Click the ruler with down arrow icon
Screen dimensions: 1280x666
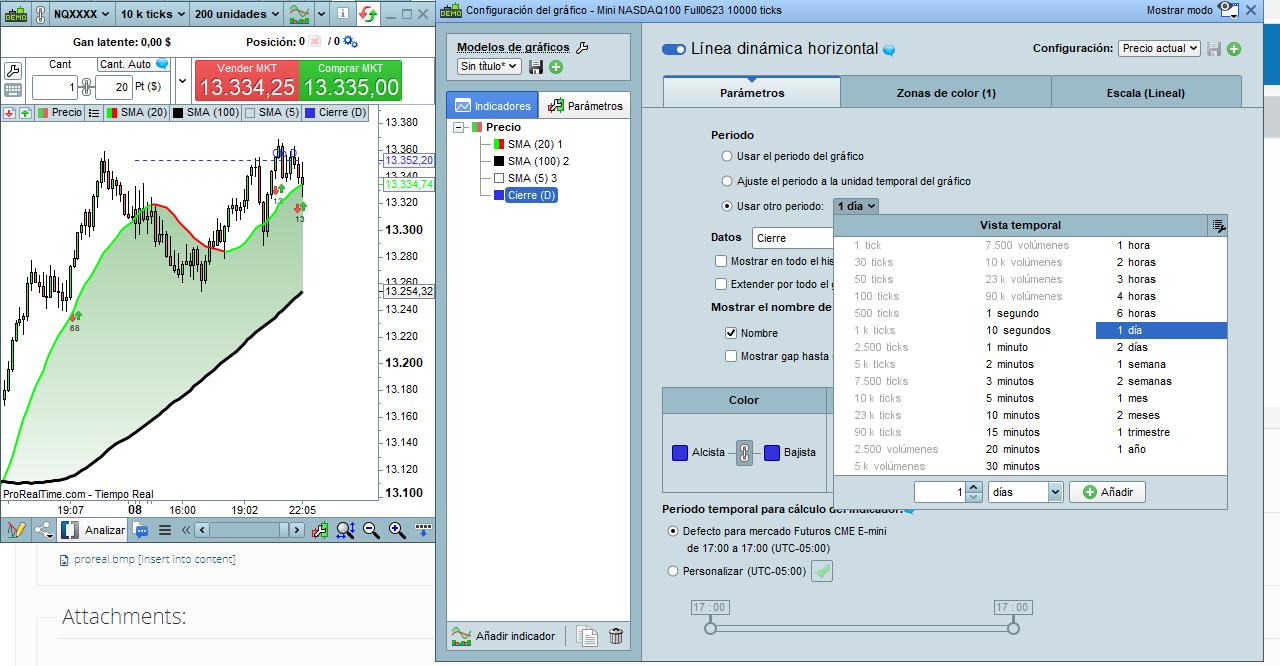[x=423, y=529]
